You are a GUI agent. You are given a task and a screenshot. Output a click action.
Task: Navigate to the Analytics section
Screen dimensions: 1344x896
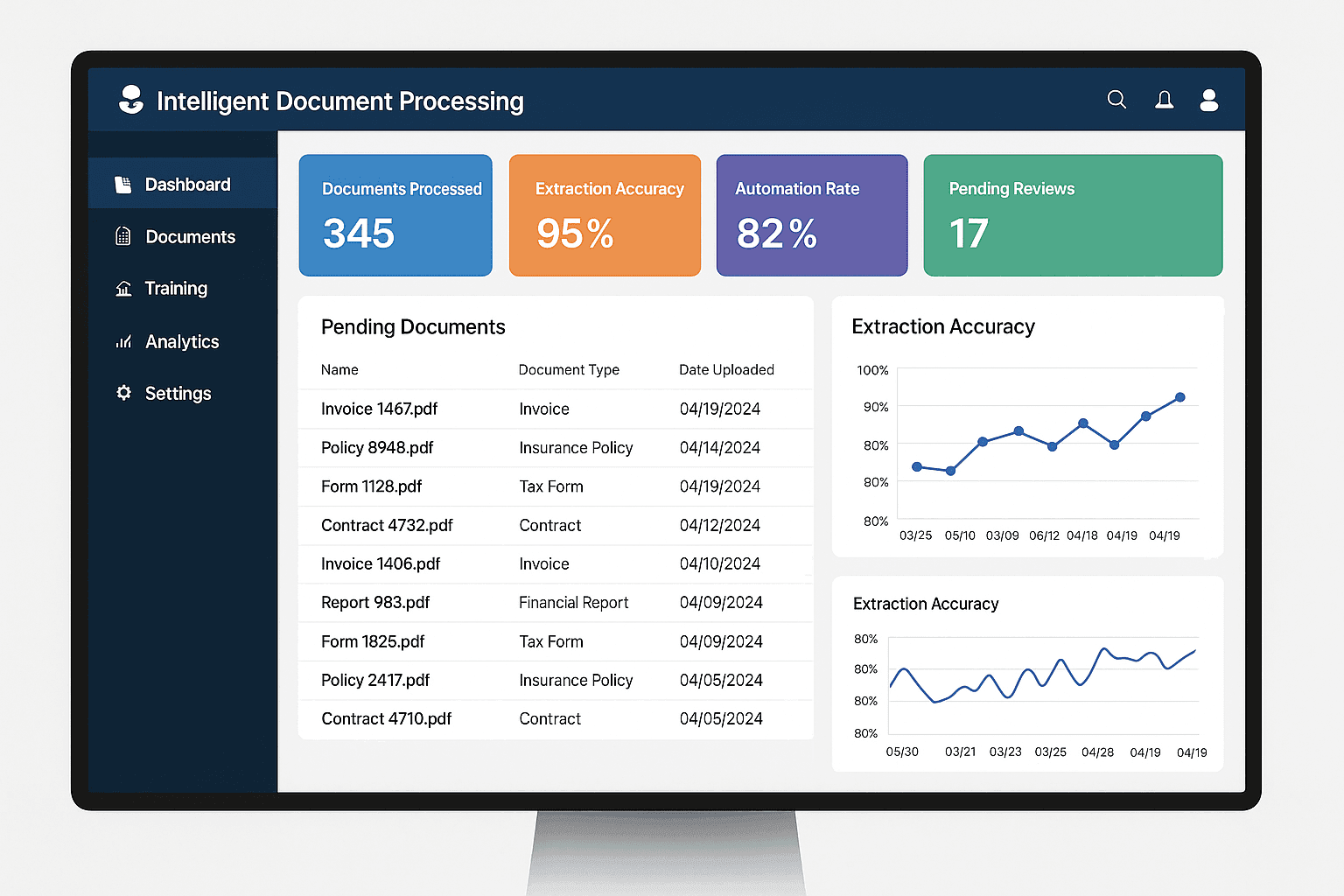[181, 341]
